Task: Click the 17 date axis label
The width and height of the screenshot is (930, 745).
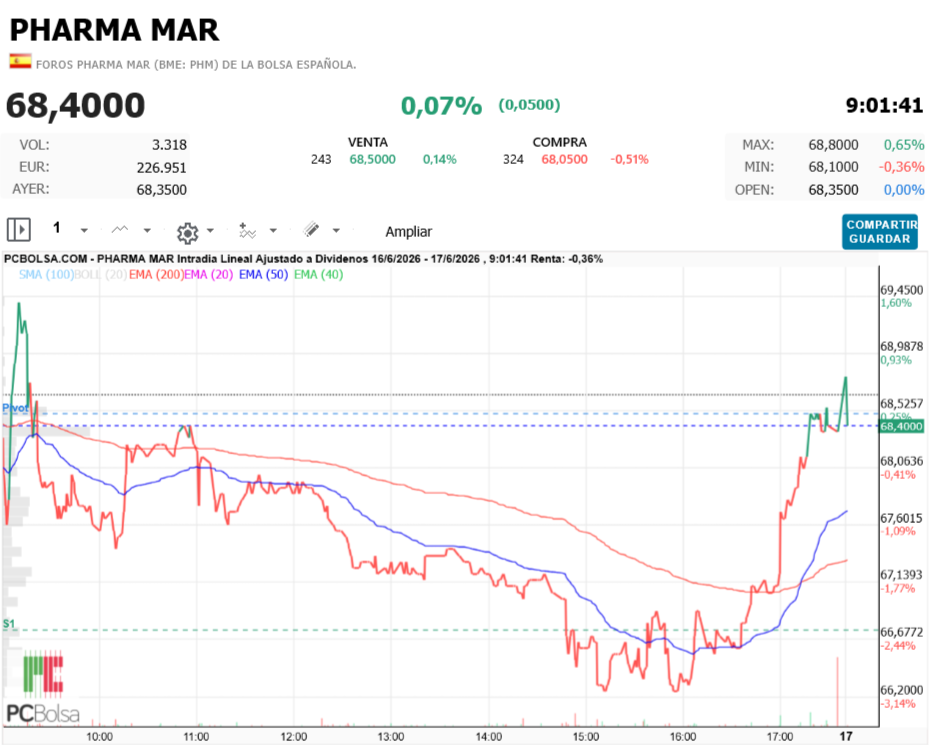Action: pyautogui.click(x=846, y=736)
